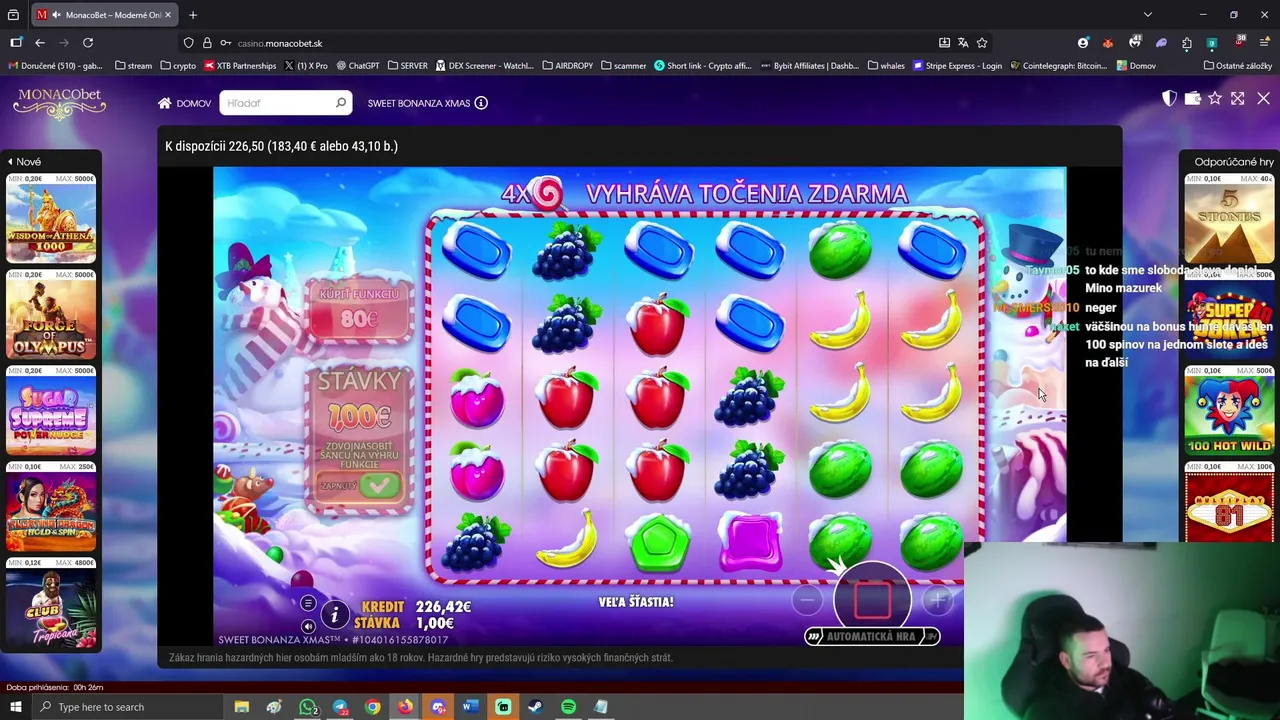Expand Ostatné záložky bookmarks folder
Image resolution: width=1280 pixels, height=720 pixels.
(1238, 66)
